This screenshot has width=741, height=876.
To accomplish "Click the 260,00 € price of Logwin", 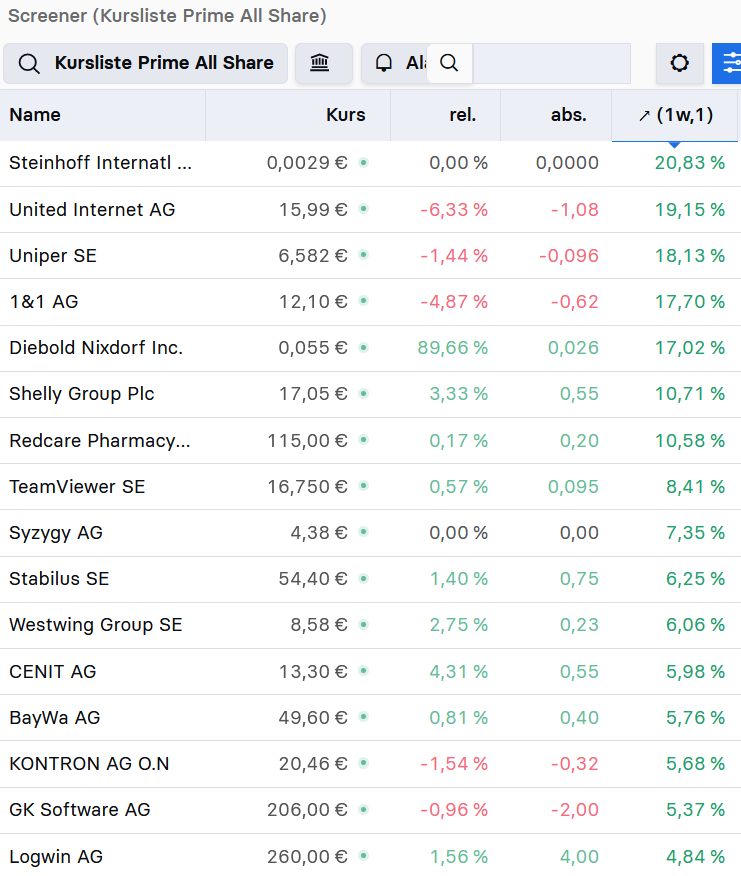I will (x=307, y=856).
